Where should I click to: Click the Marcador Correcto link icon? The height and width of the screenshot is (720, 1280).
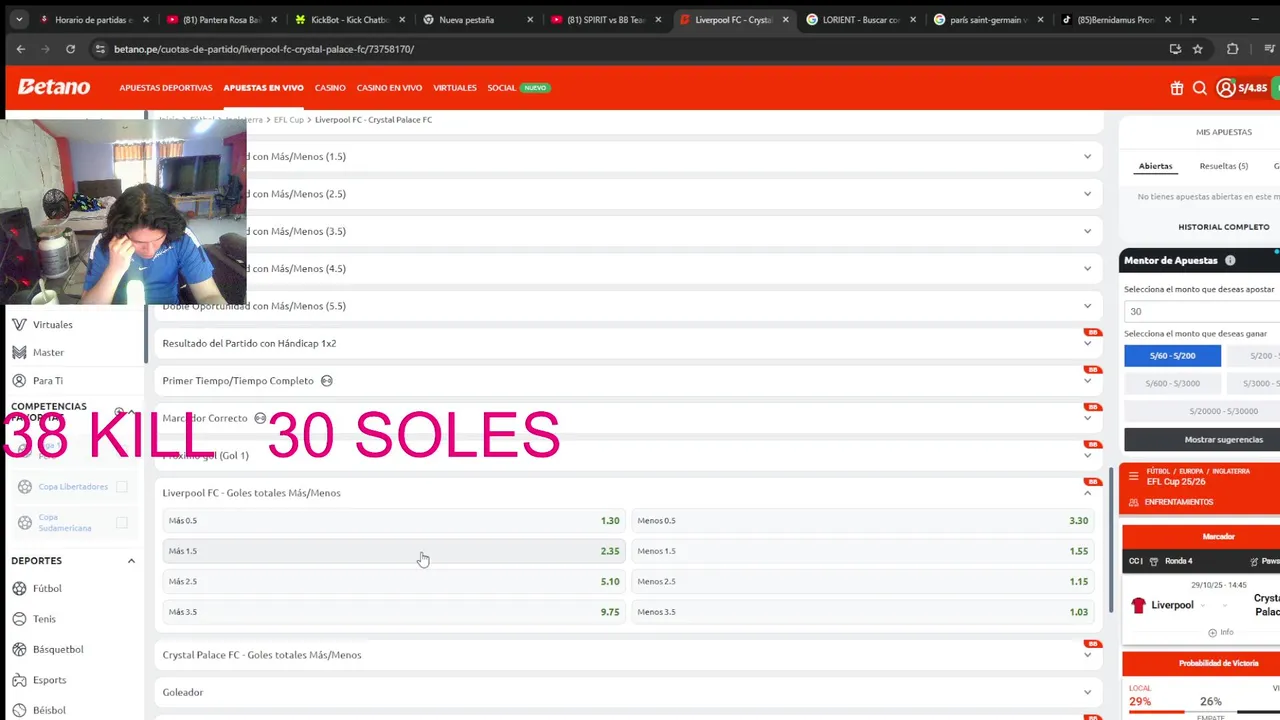point(260,418)
